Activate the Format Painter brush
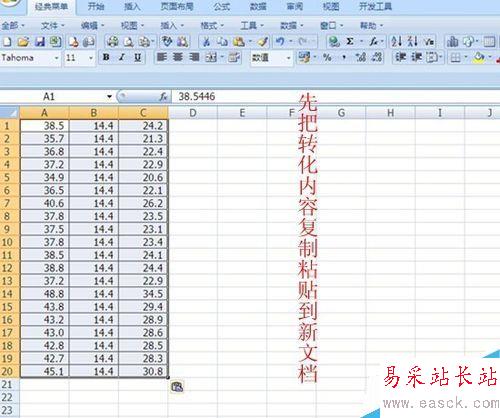Image resolution: width=500 pixels, height=418 pixels. click(x=263, y=42)
